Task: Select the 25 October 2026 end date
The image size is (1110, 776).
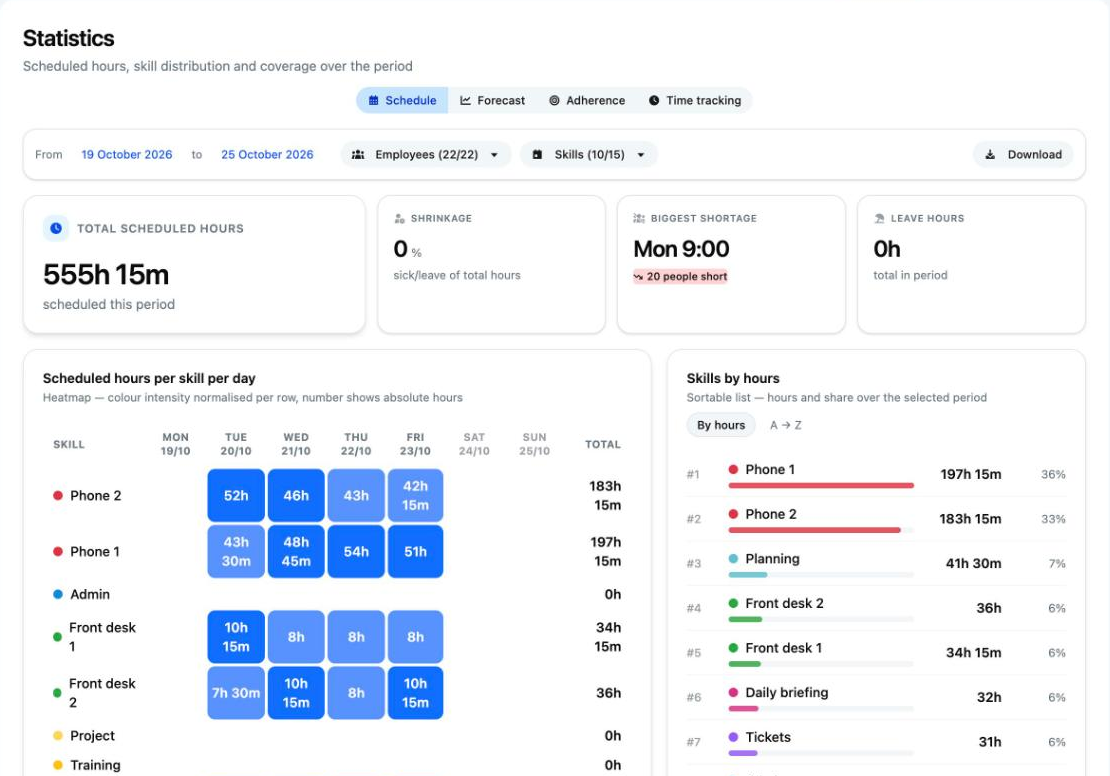Action: pos(267,154)
